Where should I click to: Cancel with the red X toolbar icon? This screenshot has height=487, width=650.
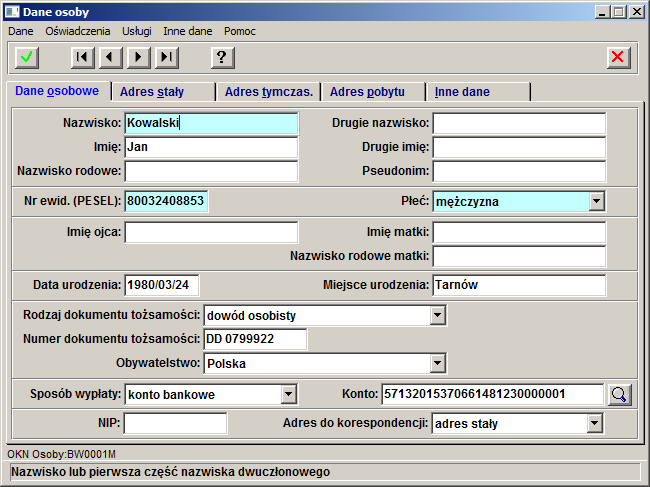(x=618, y=57)
